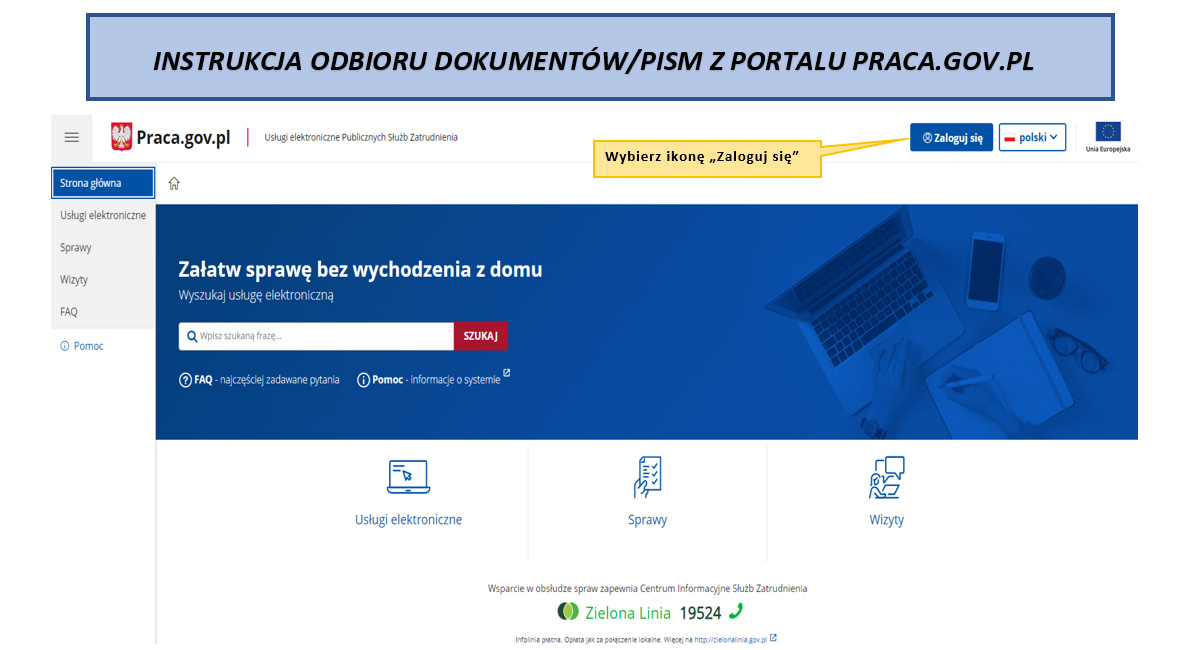
Task: Click the Wizyty tile label
Action: 886,520
